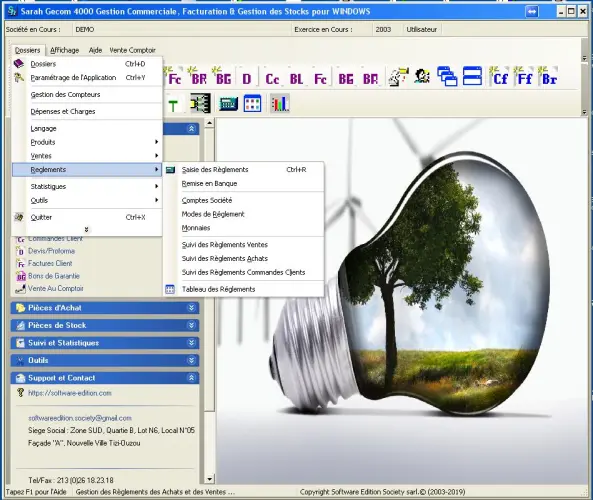Click the sidebar scrollbar down arrow
The width and height of the screenshot is (593, 500).
(210, 479)
